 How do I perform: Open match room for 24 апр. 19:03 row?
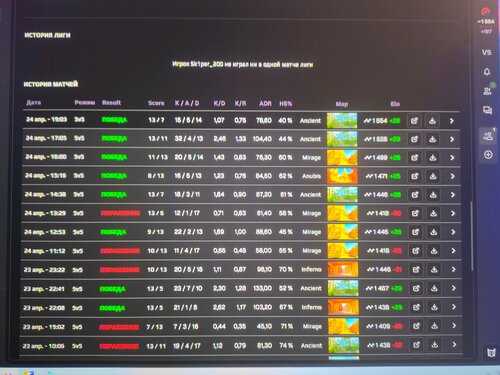point(414,121)
